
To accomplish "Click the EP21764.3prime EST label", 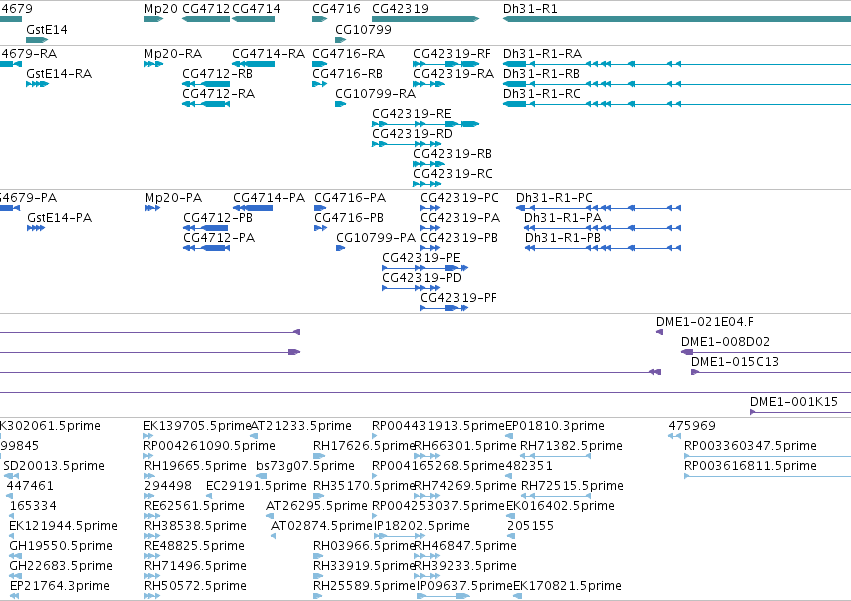I will [x=60, y=586].
